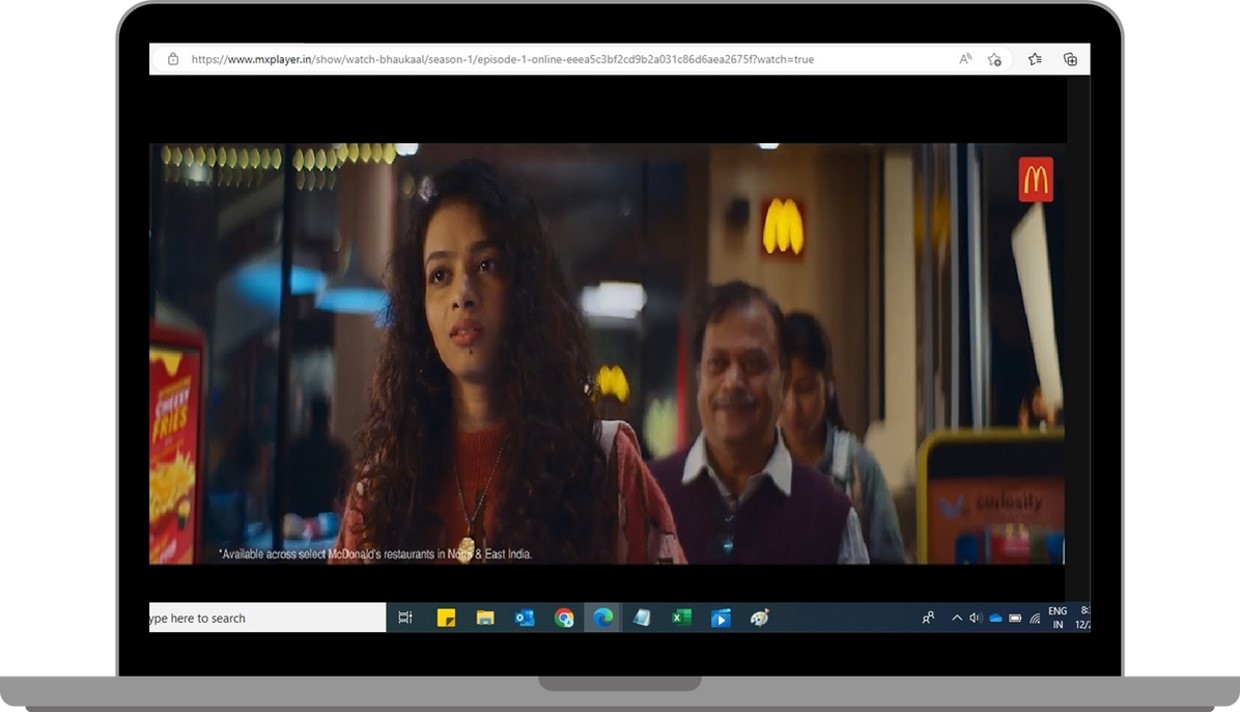Open Movies & TV app from taskbar

(720, 618)
